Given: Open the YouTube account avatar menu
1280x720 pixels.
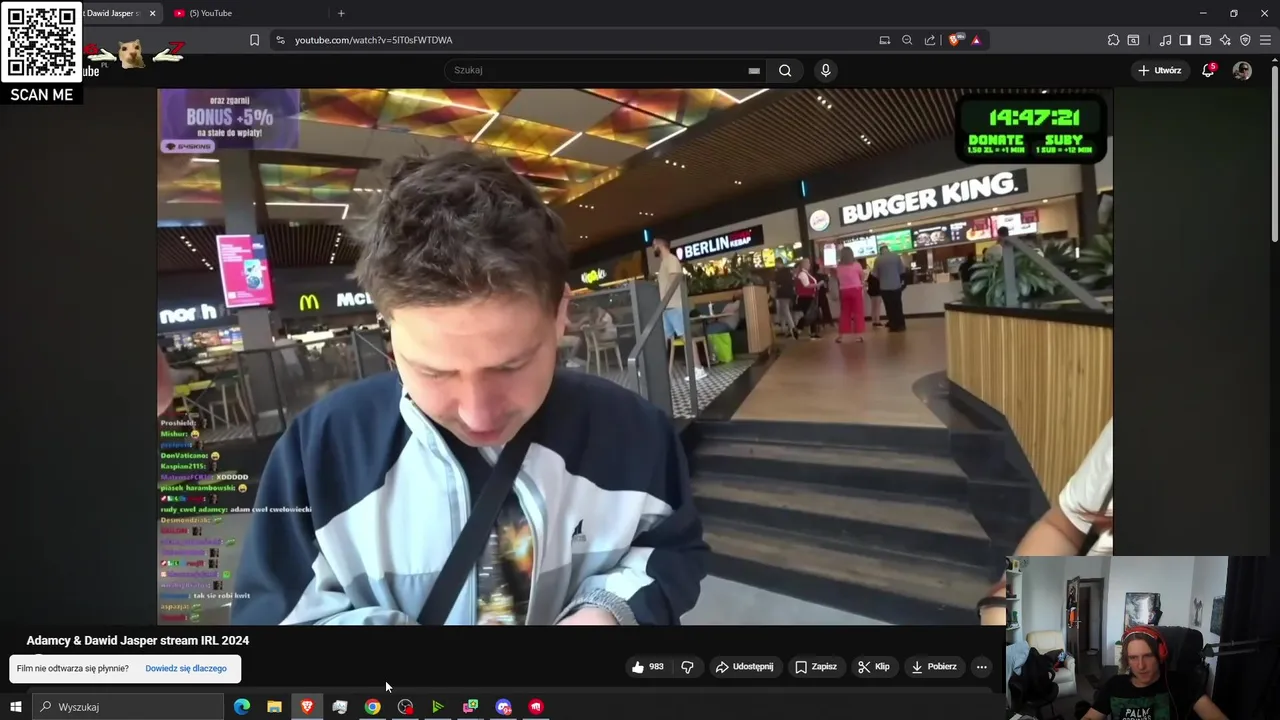Looking at the screenshot, I should [1242, 70].
